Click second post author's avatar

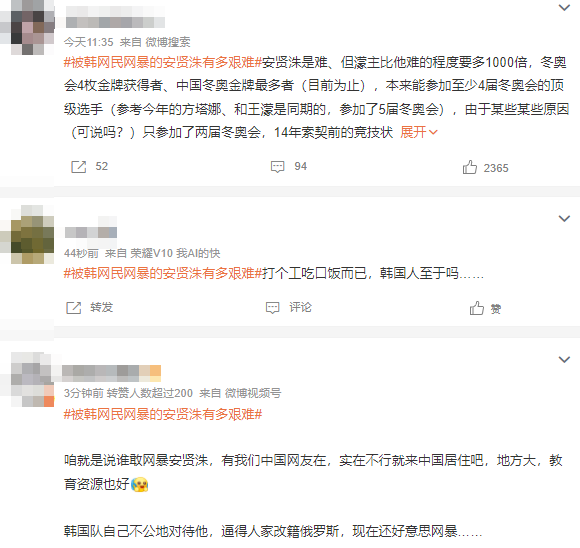pyautogui.click(x=33, y=234)
